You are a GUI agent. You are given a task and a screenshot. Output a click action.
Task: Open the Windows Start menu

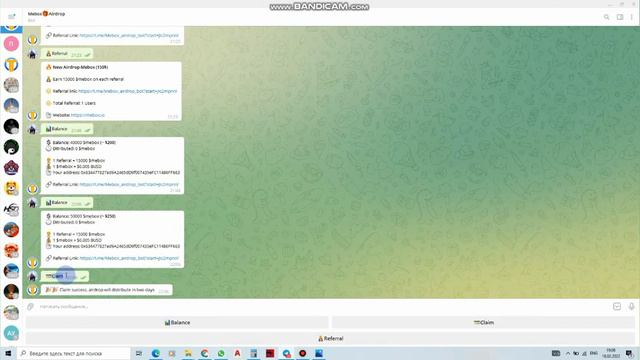pyautogui.click(x=8, y=353)
